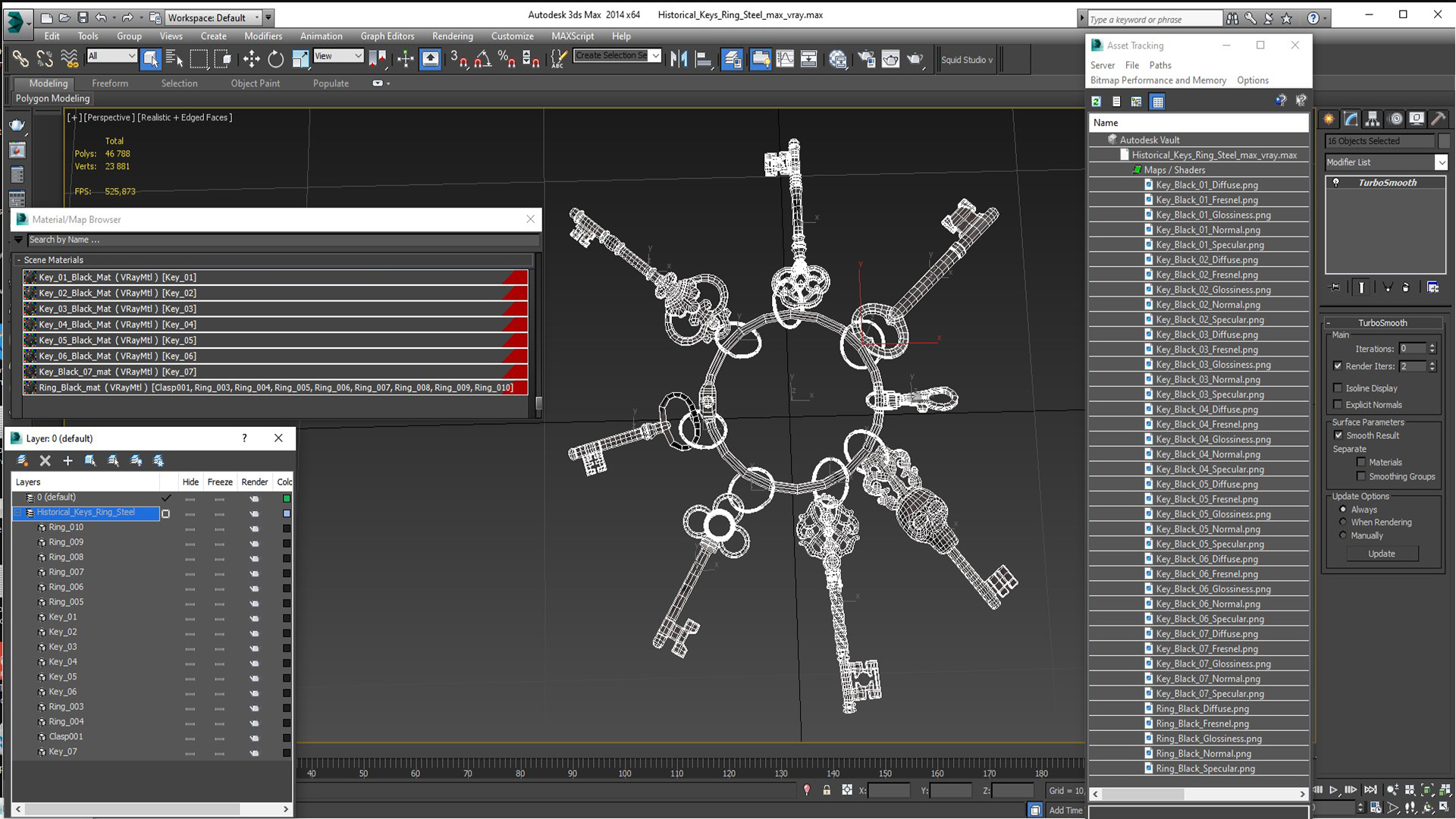This screenshot has height=819, width=1456.
Task: Open the Utilities hammer panel tab
Action: point(1438,119)
